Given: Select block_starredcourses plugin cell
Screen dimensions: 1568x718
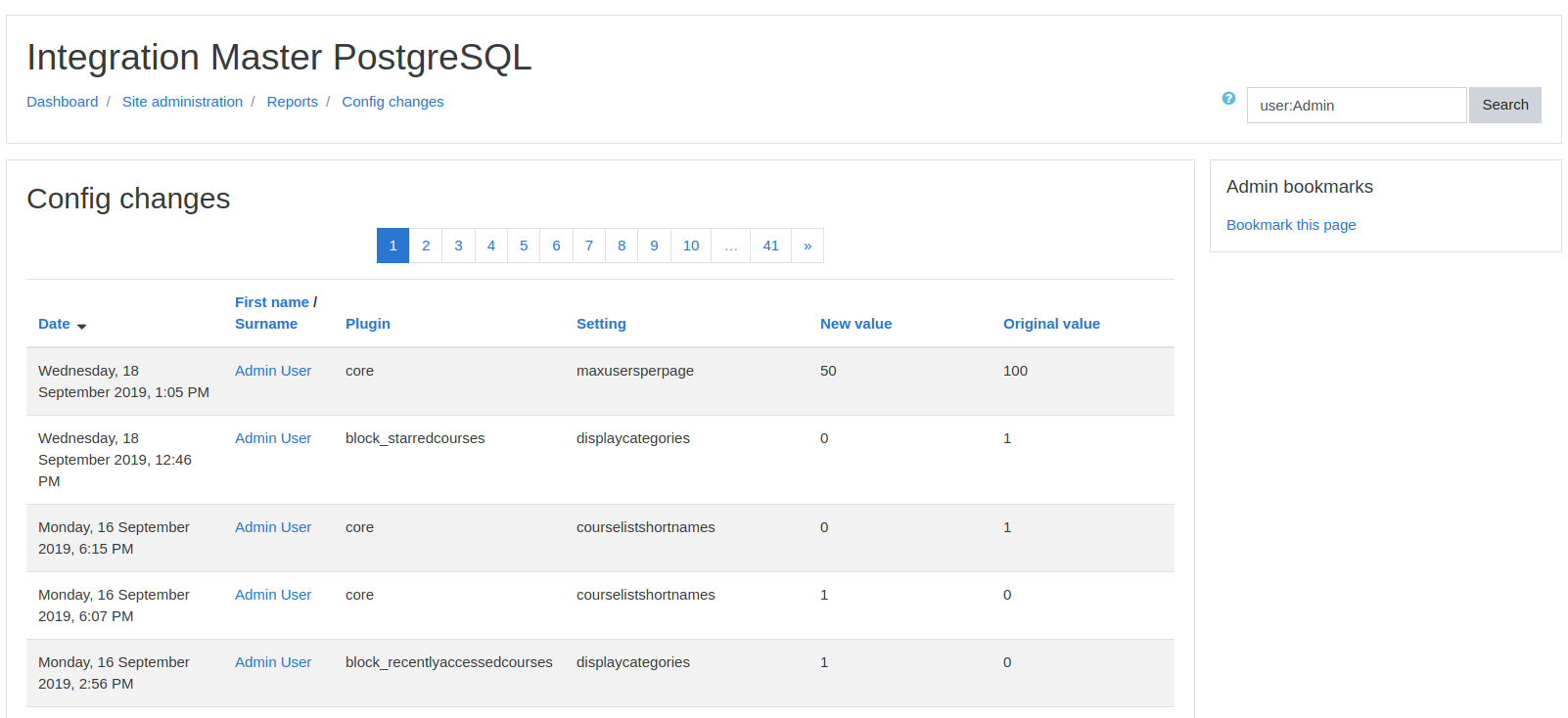Looking at the screenshot, I should (x=415, y=438).
